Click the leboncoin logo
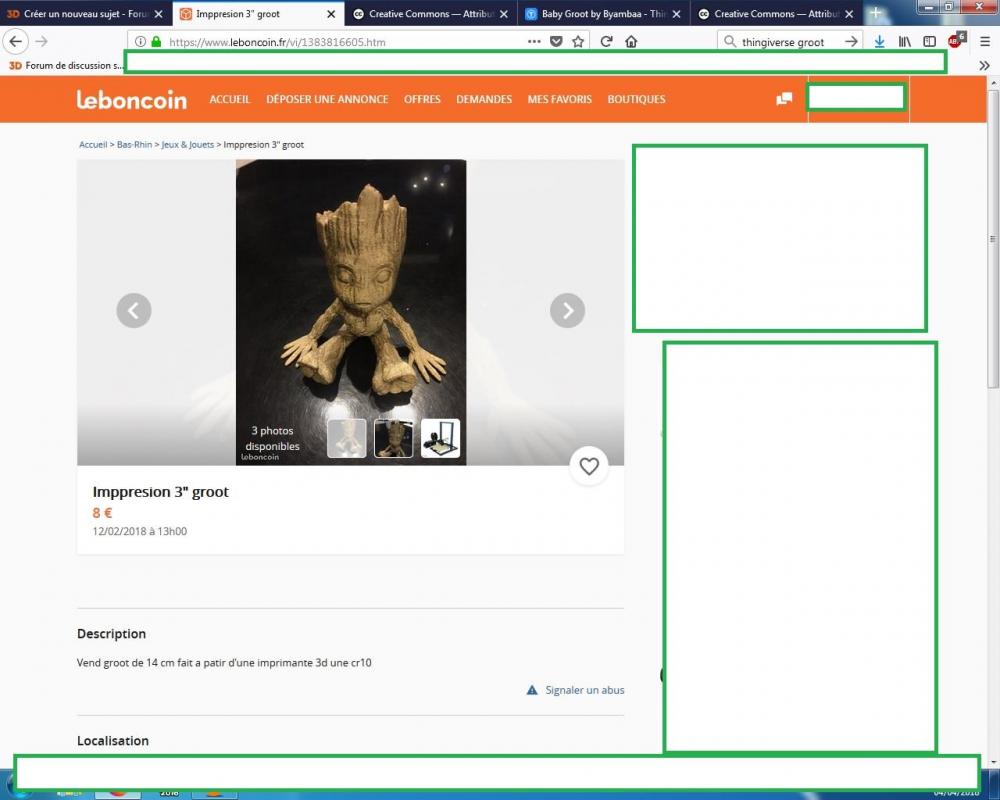Viewport: 1000px width, 800px height. coord(131,100)
